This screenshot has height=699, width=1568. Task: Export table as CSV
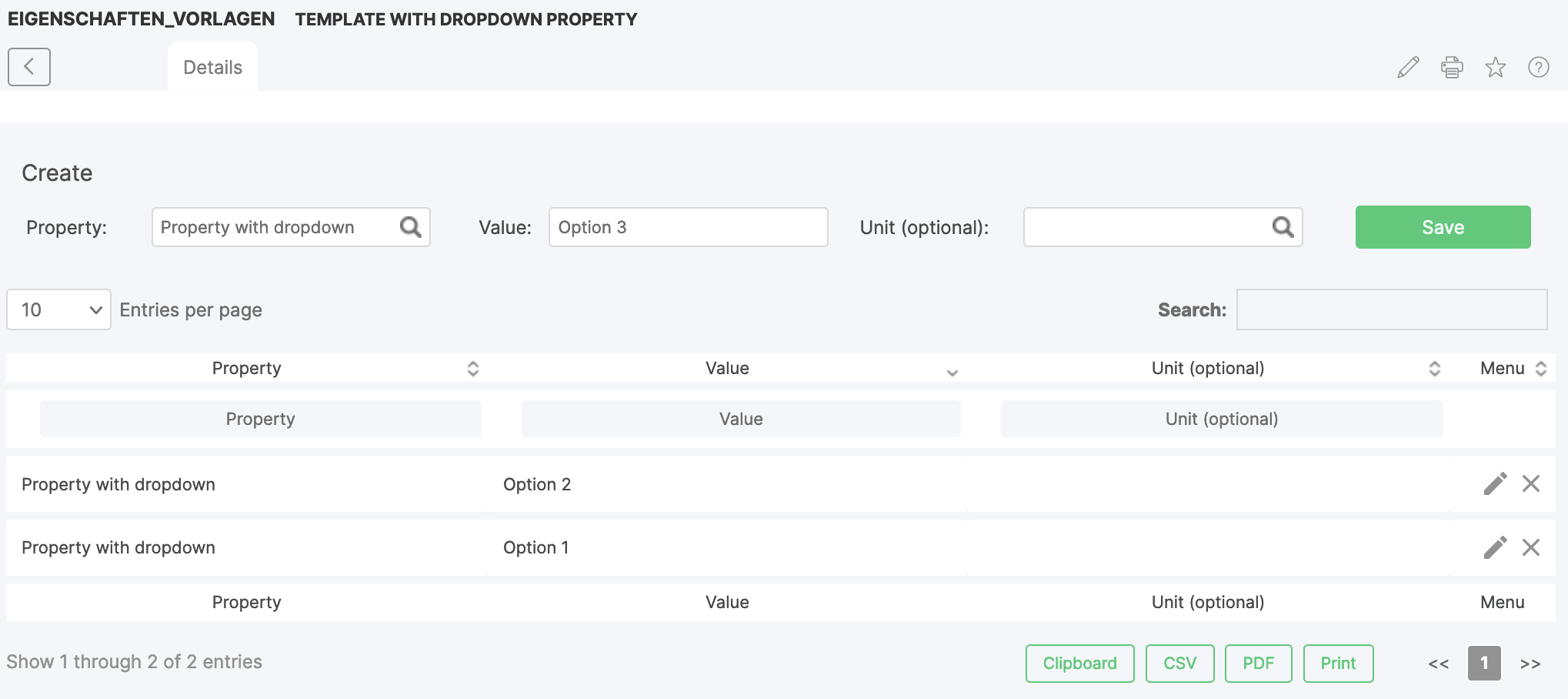[1179, 663]
